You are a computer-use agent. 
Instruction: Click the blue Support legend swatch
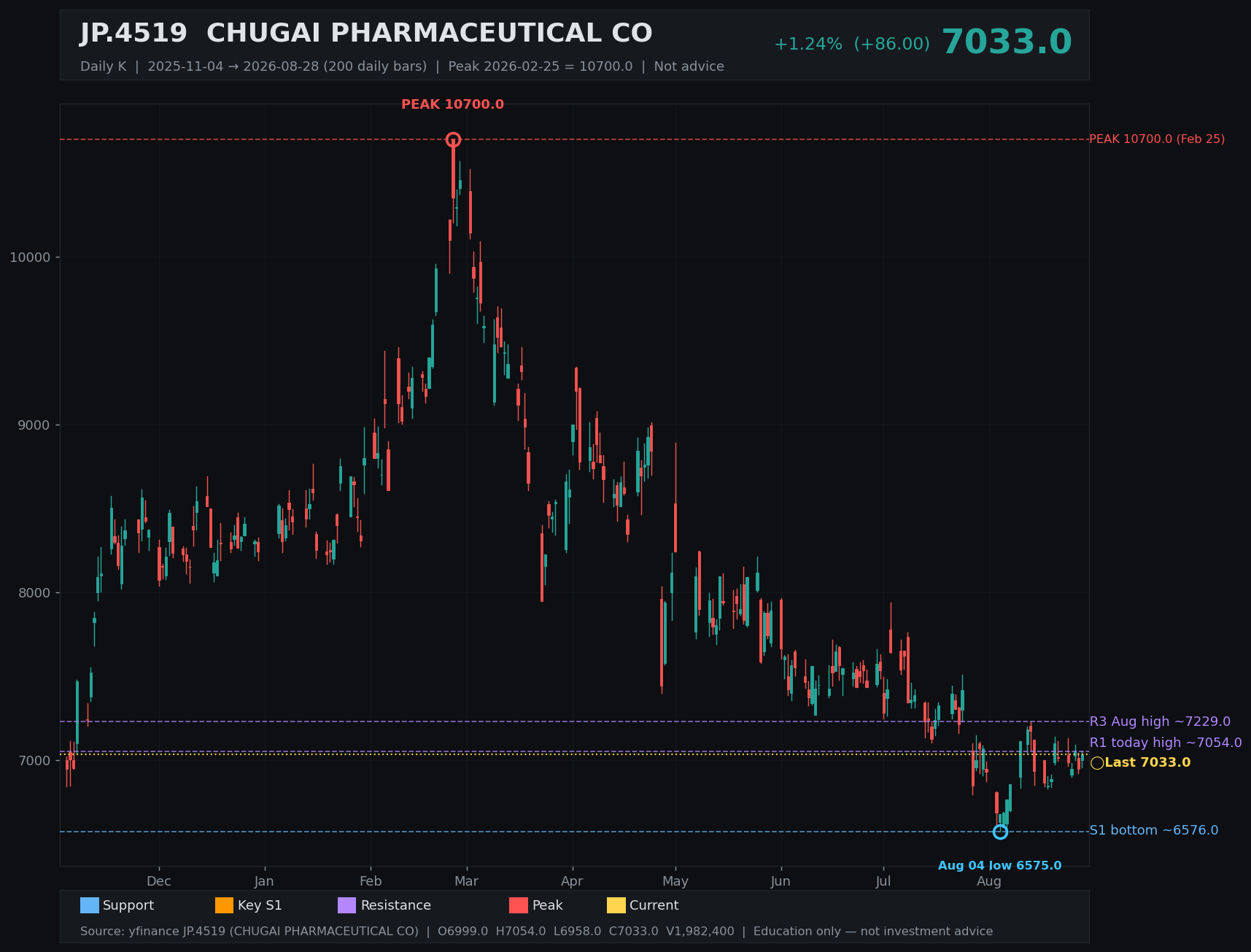coord(90,905)
